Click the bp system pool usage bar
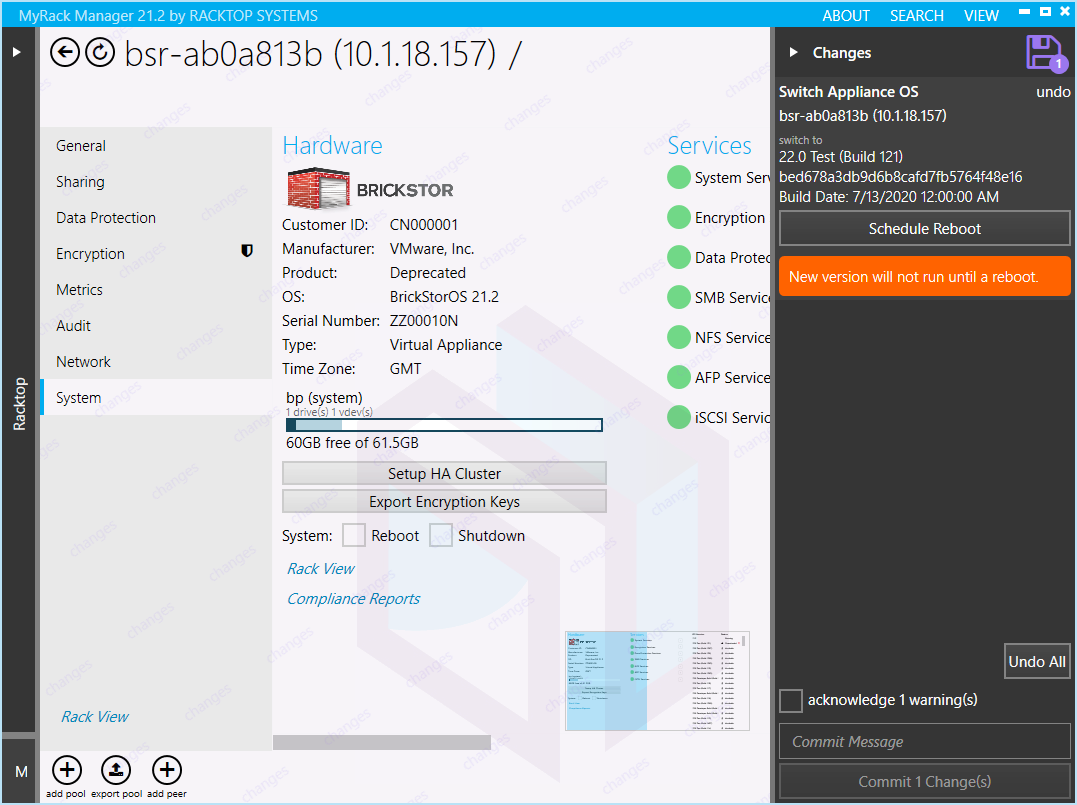This screenshot has width=1077, height=805. [x=444, y=425]
